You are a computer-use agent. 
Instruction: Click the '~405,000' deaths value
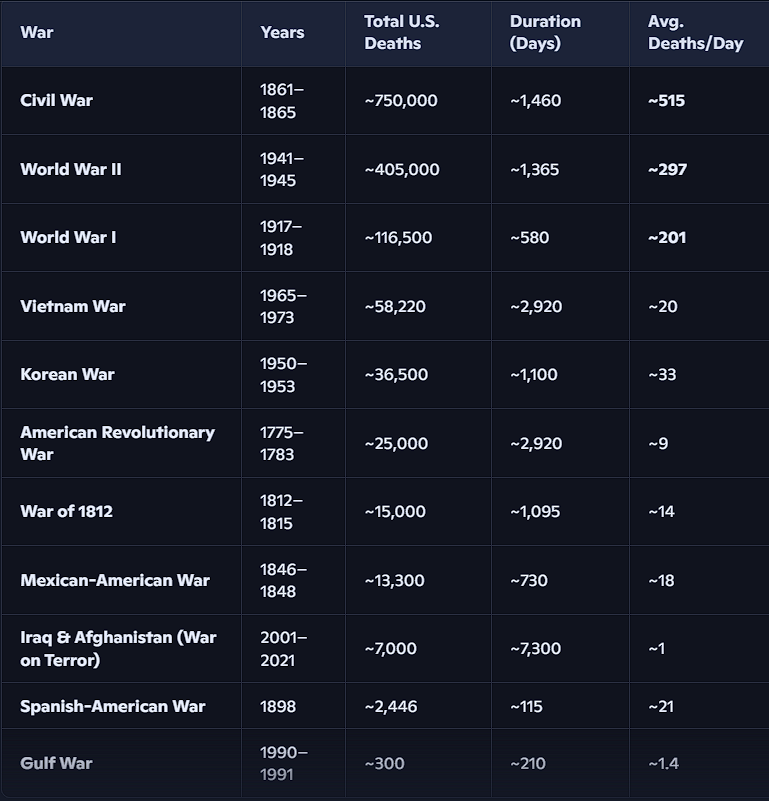pos(402,169)
